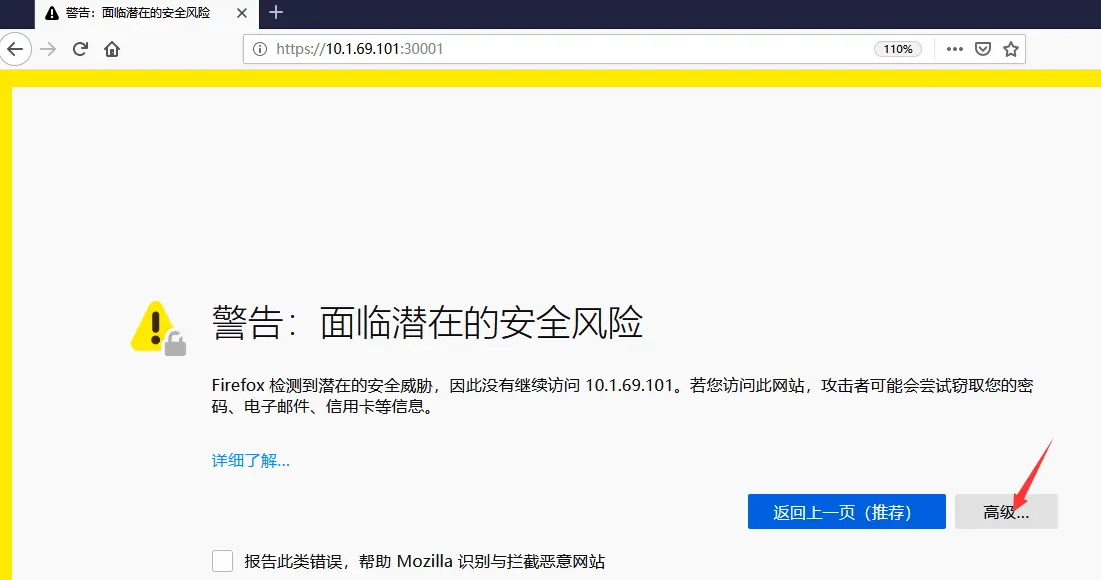1101x580 pixels.
Task: Open the Firefox home page icon
Action: click(x=112, y=49)
